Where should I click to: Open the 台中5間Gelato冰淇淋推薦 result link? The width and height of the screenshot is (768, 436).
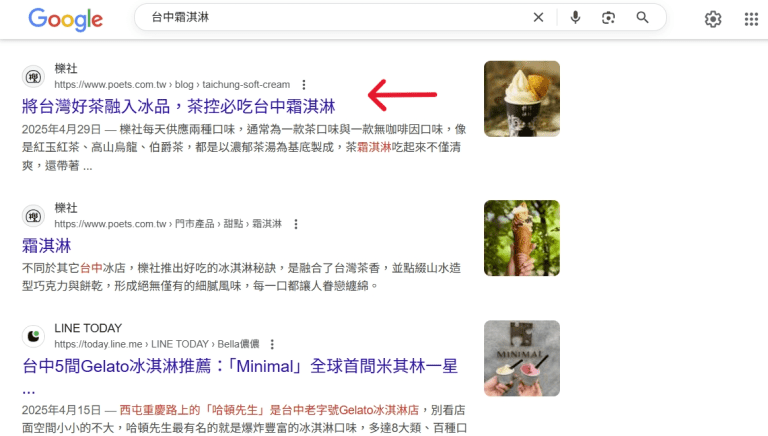pyautogui.click(x=240, y=366)
